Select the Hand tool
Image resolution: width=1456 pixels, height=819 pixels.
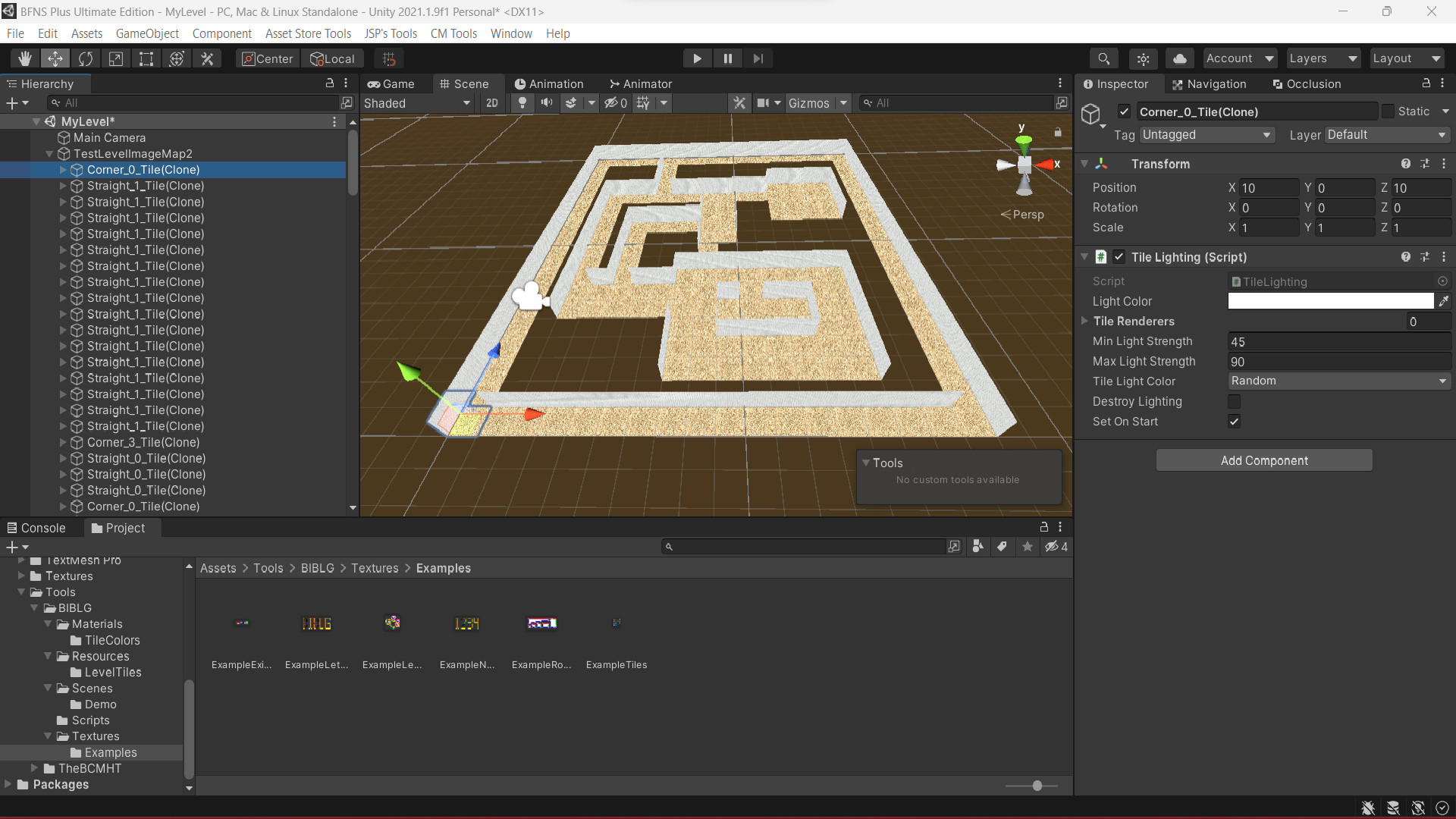[x=24, y=58]
